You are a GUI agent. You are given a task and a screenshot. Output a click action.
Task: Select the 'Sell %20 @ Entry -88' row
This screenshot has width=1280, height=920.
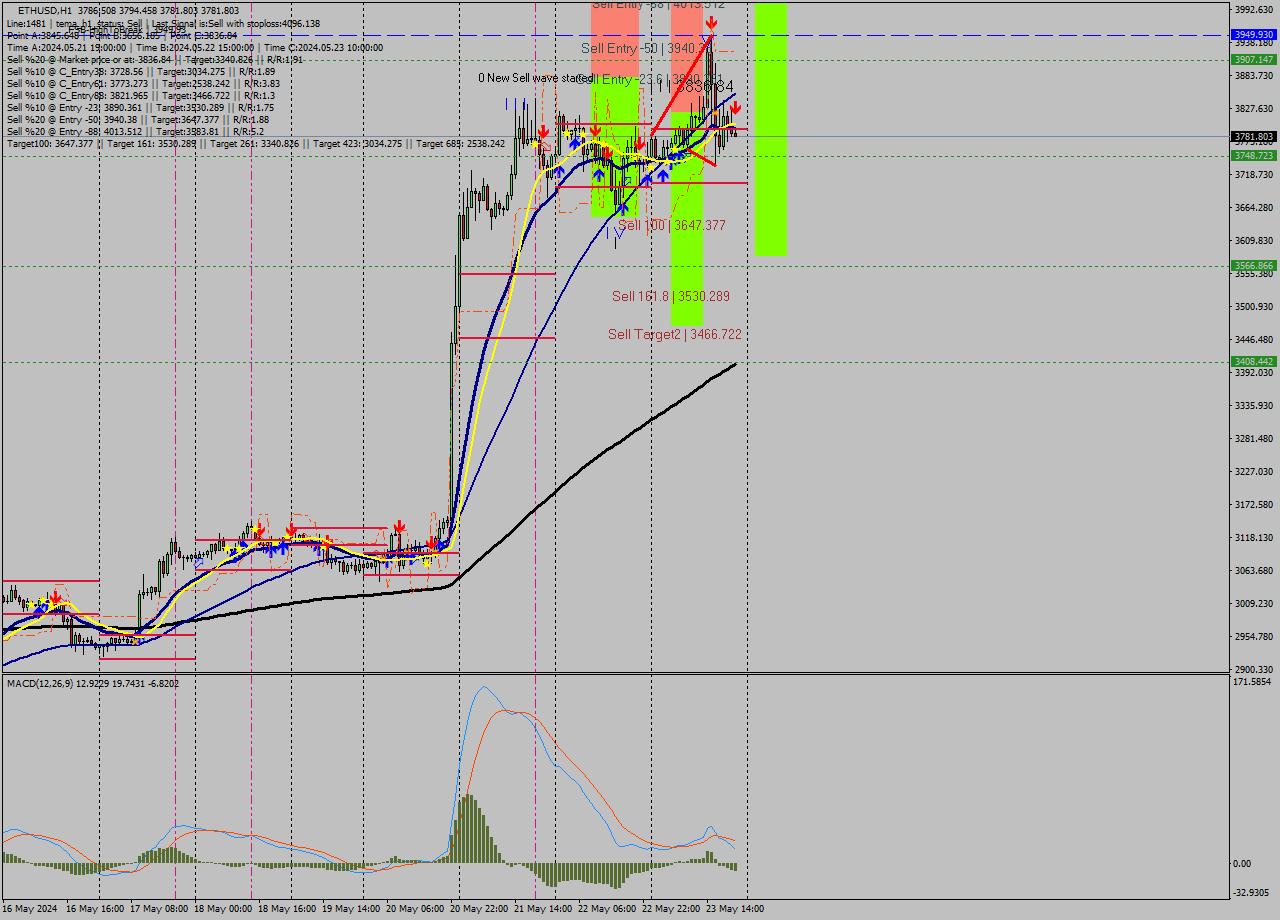point(135,131)
